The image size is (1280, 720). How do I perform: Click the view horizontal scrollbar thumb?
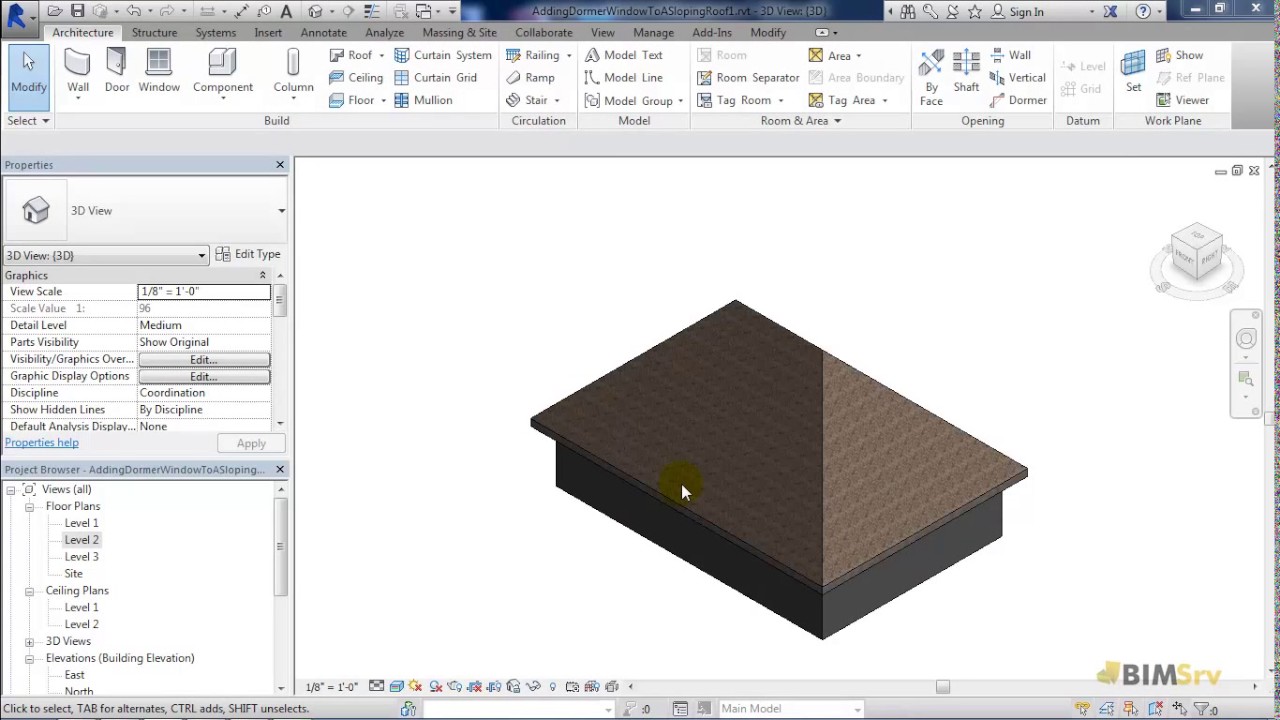942,686
